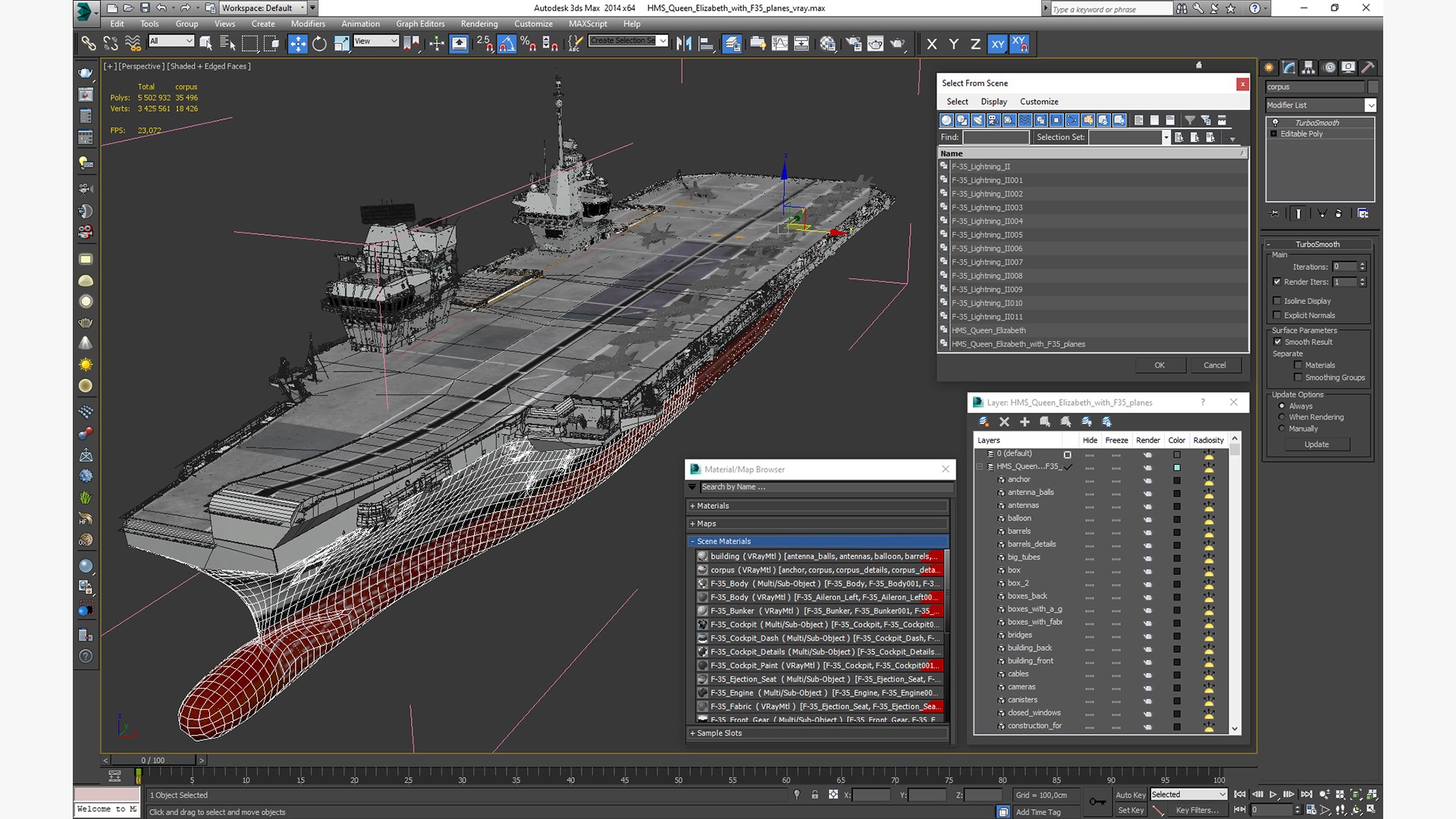Activate the Select and Scale tool
This screenshot has height=819, width=1456.
341,44
